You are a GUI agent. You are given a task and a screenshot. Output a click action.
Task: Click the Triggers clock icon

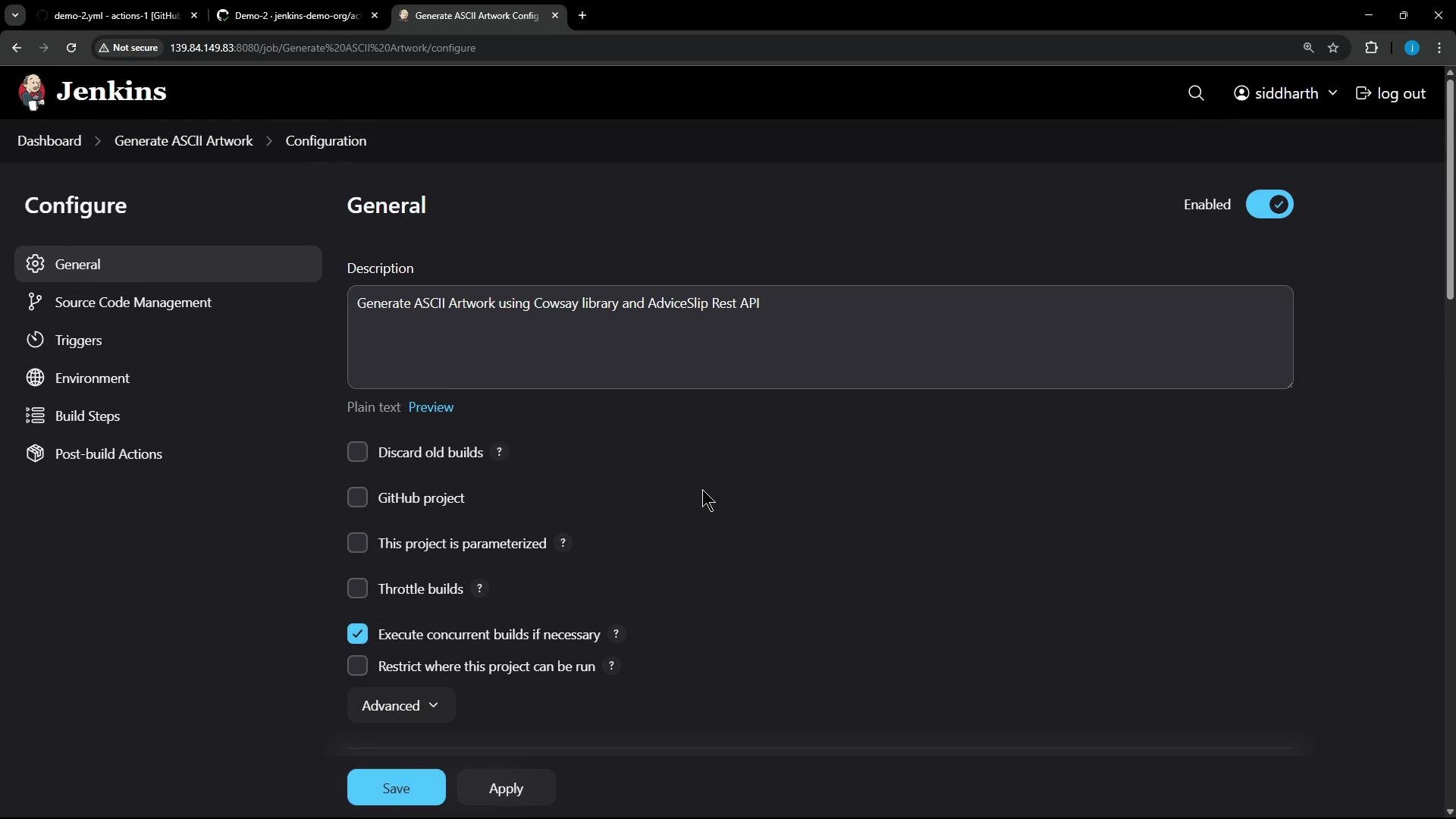(x=35, y=340)
